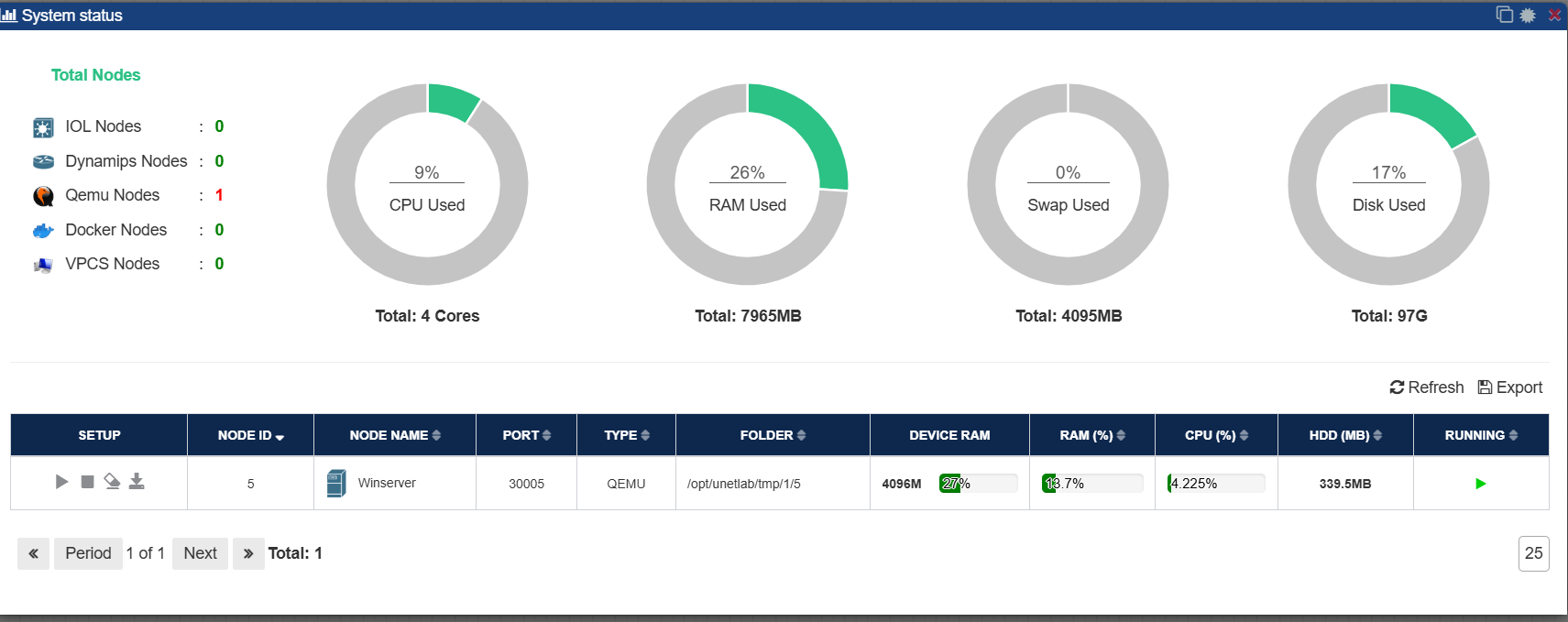The image size is (1568, 622).
Task: Click the IOL Nodes icon
Action: 43,127
